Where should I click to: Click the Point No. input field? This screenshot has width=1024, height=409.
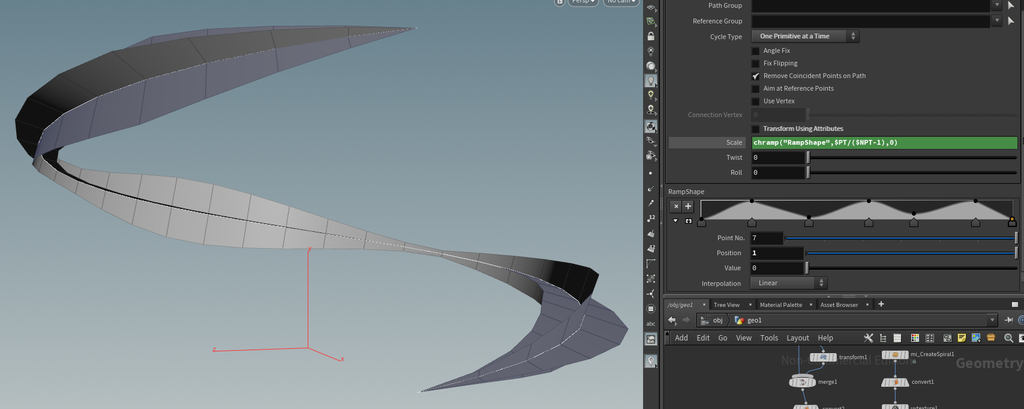766,238
